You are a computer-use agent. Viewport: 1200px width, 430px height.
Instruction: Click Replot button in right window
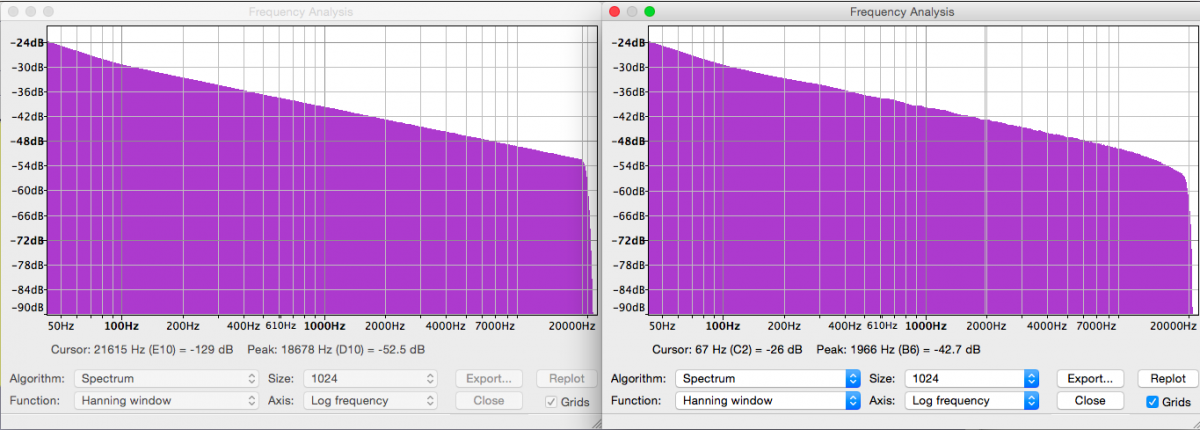point(1167,379)
